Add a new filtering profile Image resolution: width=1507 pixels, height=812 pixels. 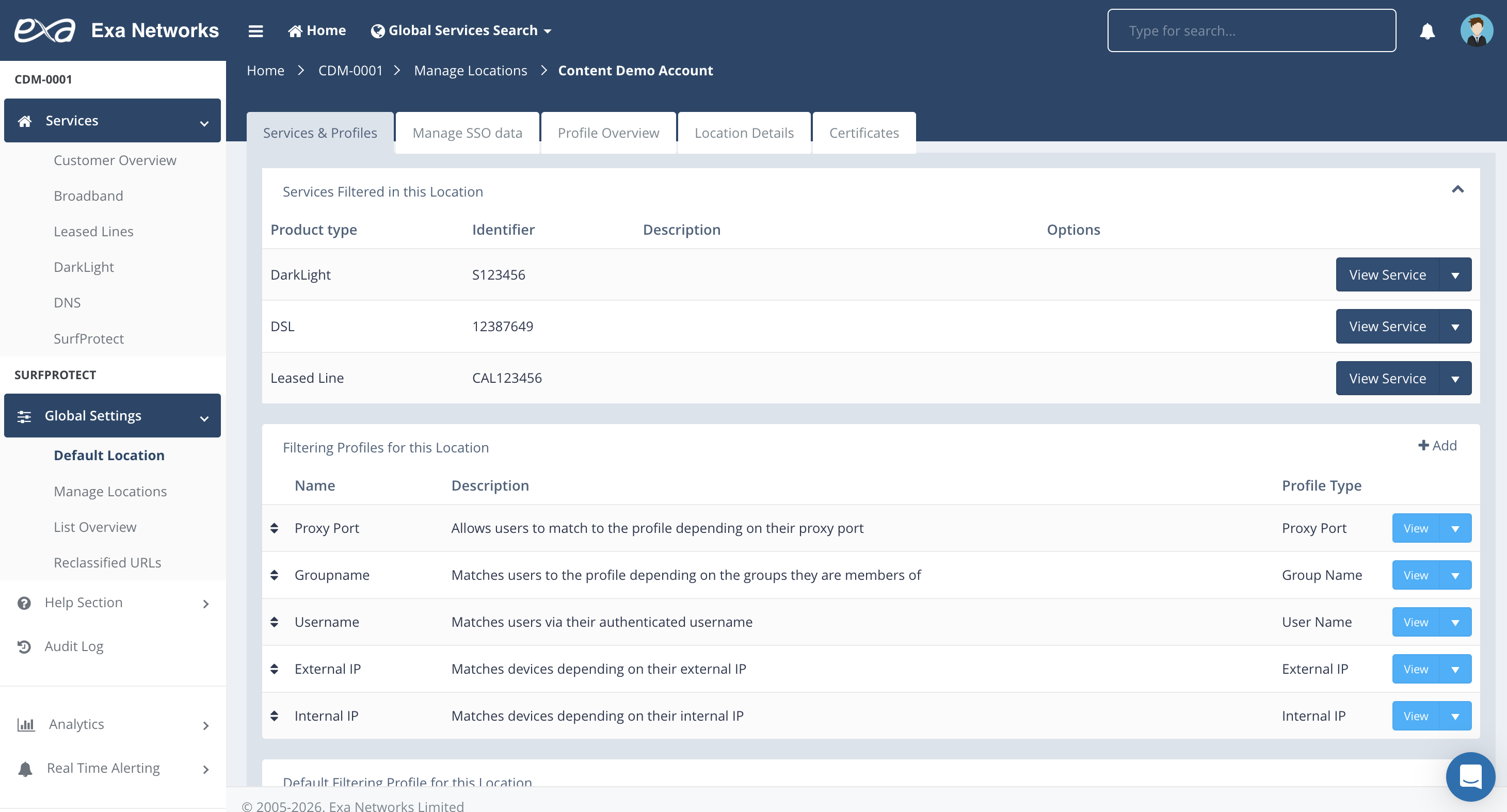tap(1437, 446)
